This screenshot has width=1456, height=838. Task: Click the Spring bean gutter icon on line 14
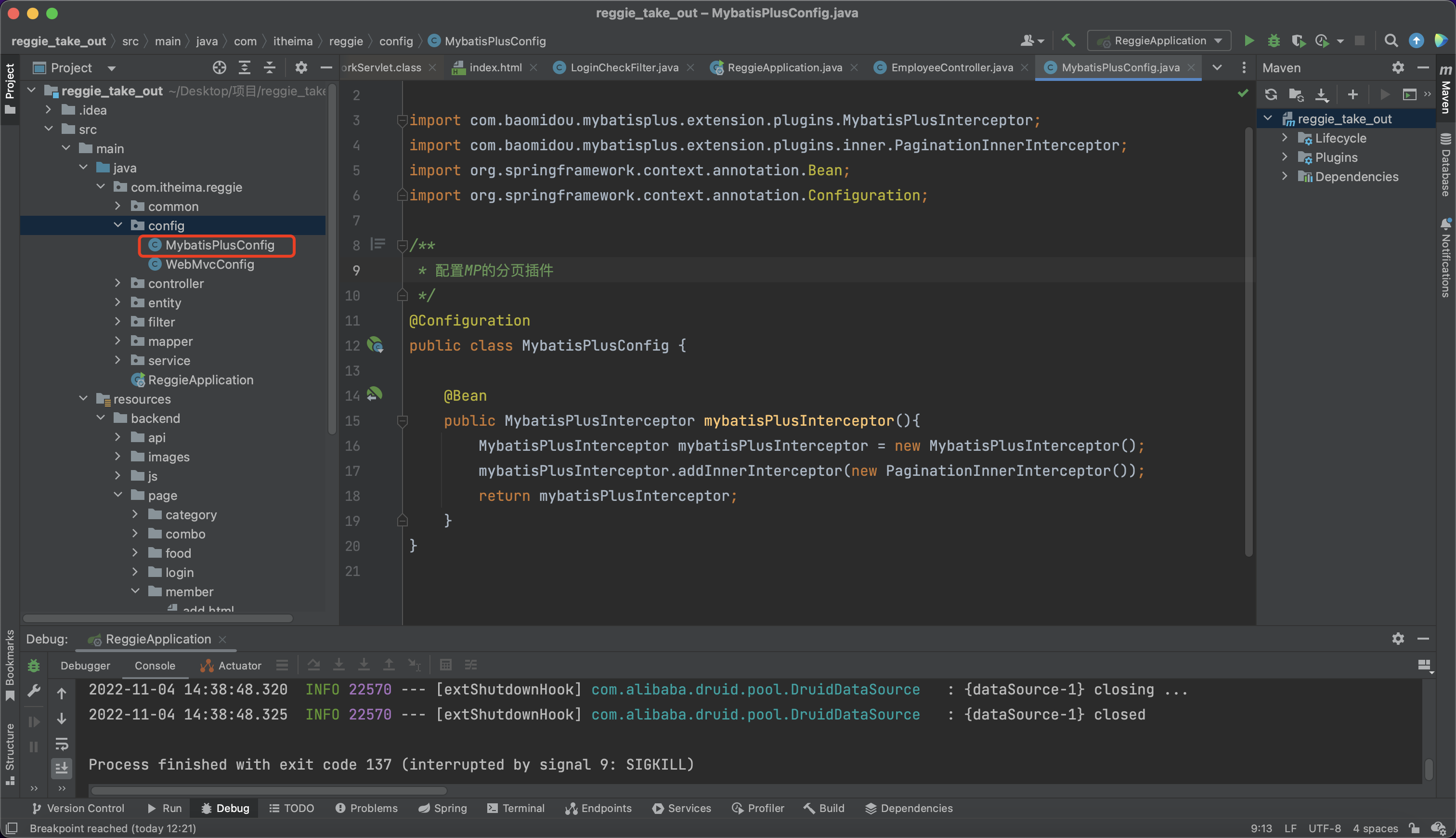(375, 394)
